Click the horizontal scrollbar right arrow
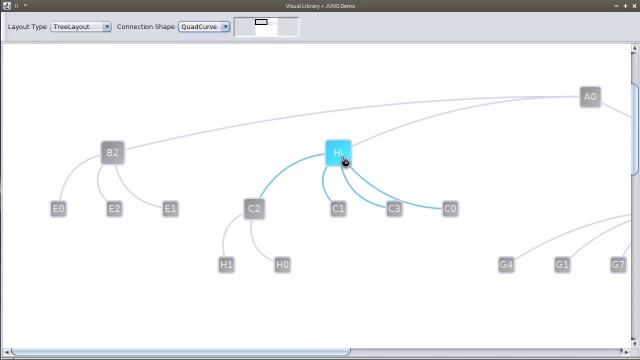This screenshot has width=640, height=360. (x=626, y=352)
